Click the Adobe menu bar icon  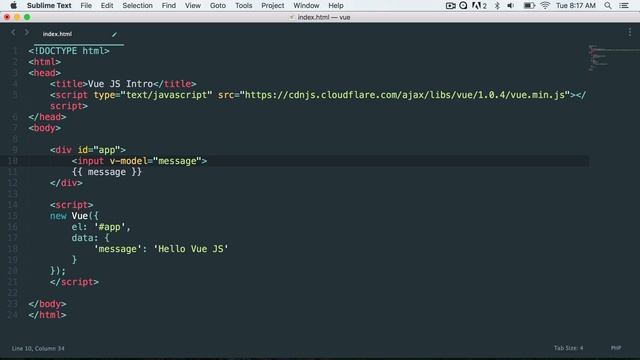(x=479, y=6)
